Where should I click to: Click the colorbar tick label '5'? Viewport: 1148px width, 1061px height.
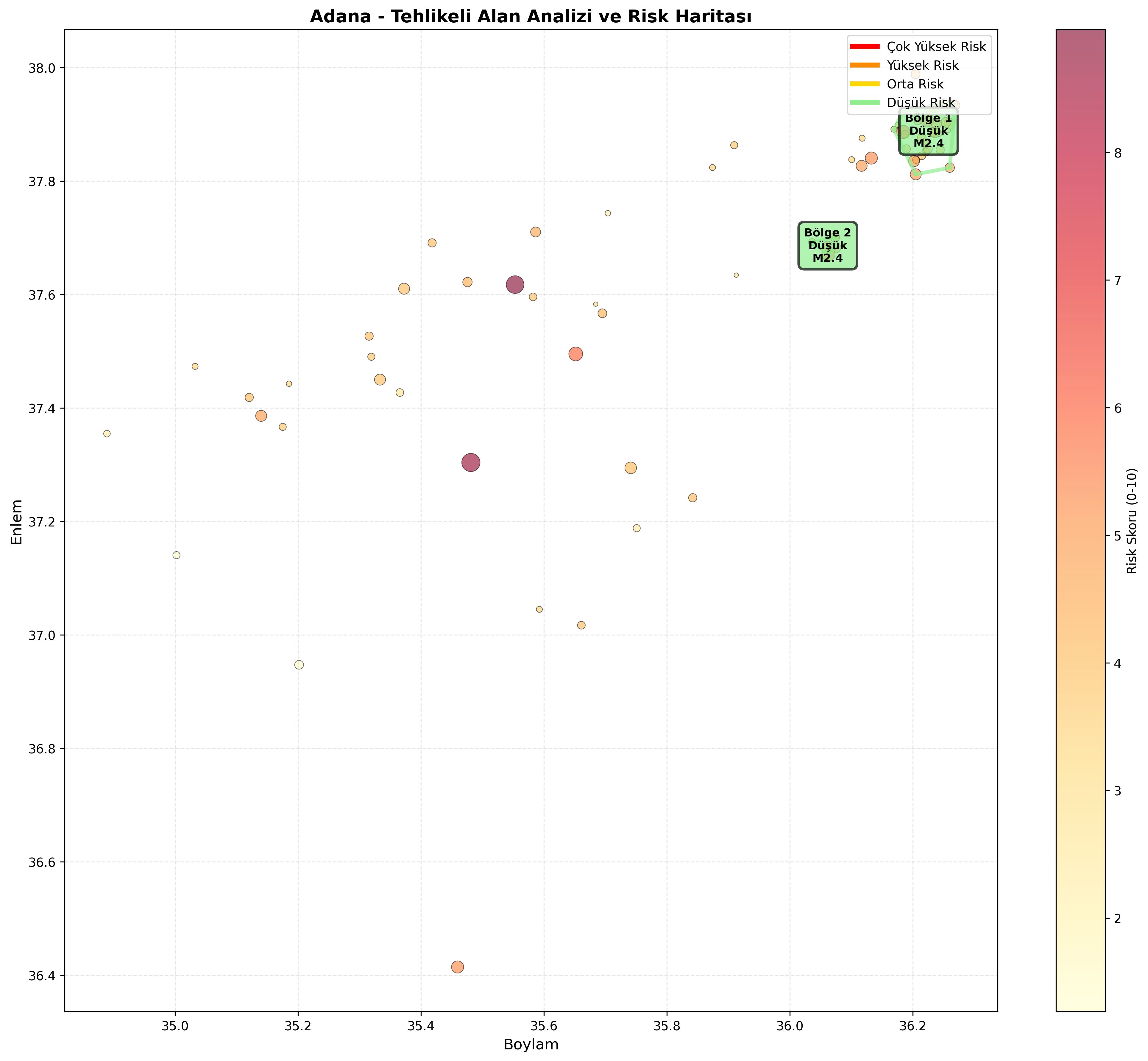(1118, 536)
